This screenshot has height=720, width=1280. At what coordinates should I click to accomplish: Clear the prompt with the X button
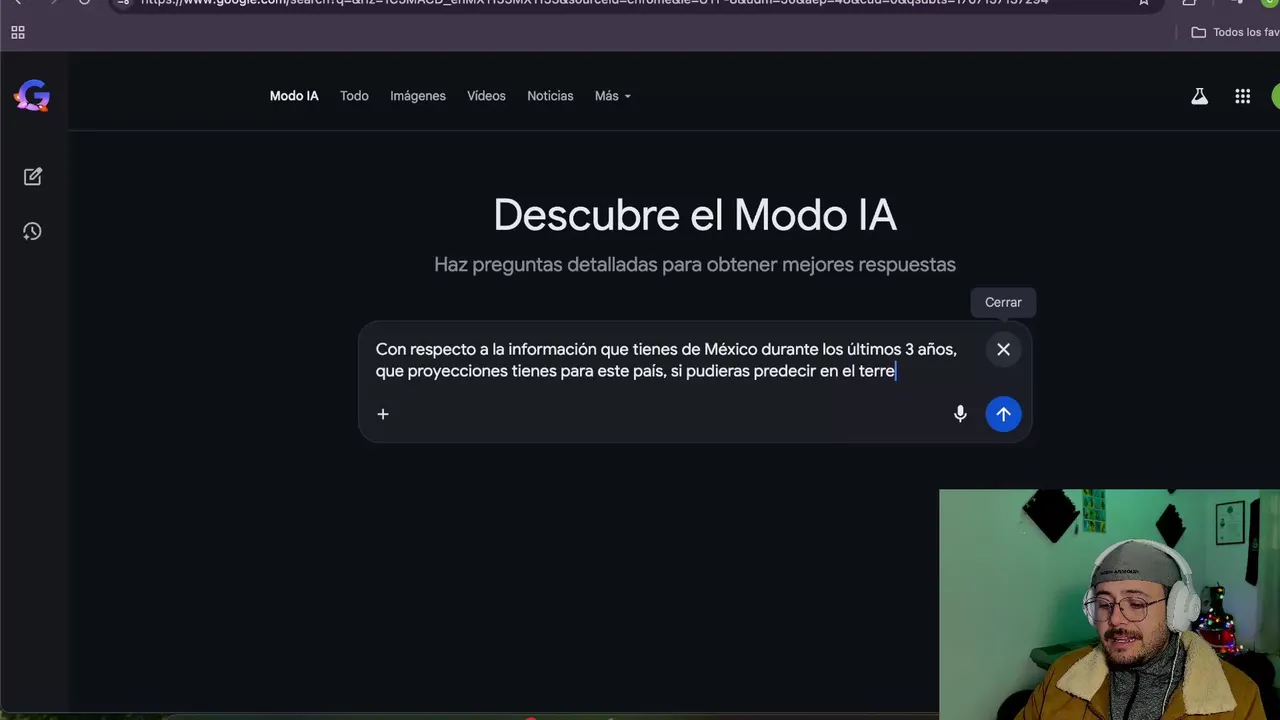click(1003, 349)
